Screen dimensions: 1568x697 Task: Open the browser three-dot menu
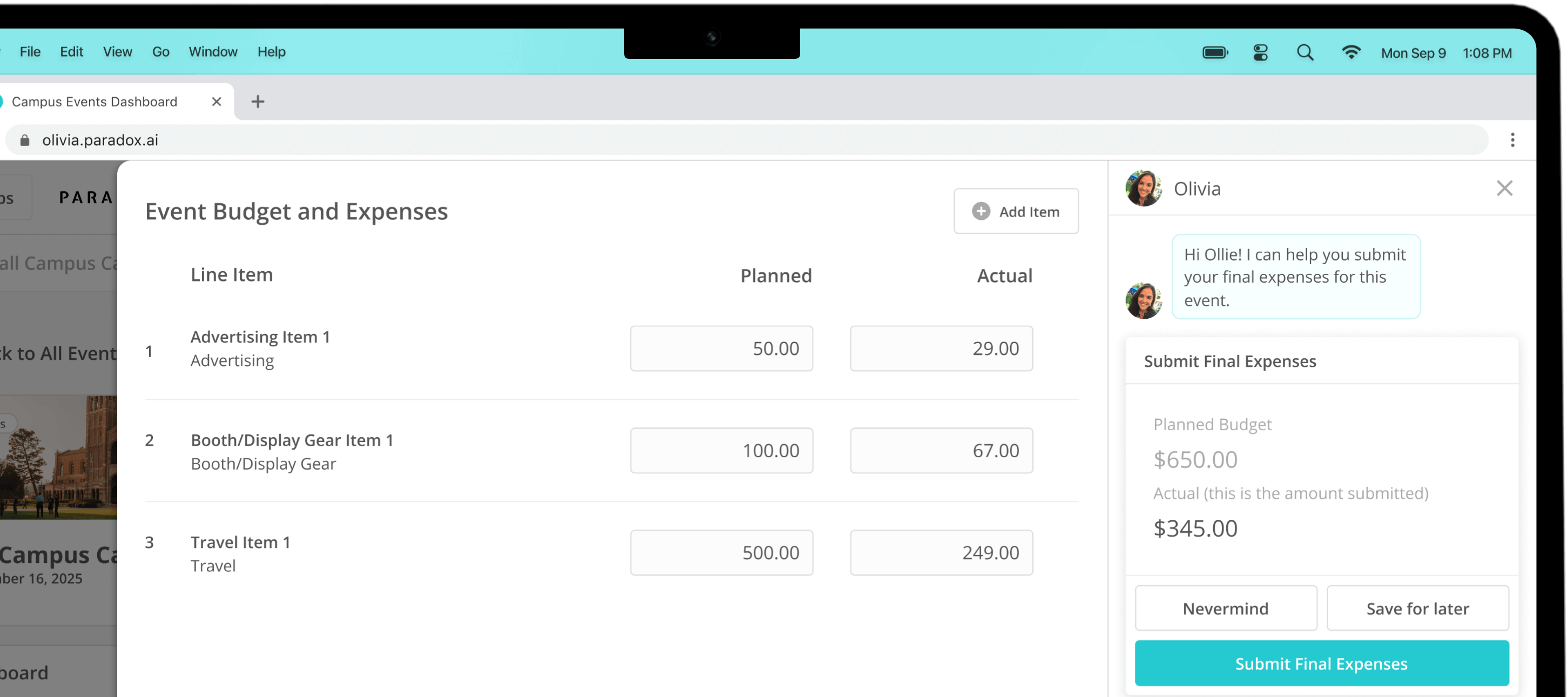pos(1512,140)
